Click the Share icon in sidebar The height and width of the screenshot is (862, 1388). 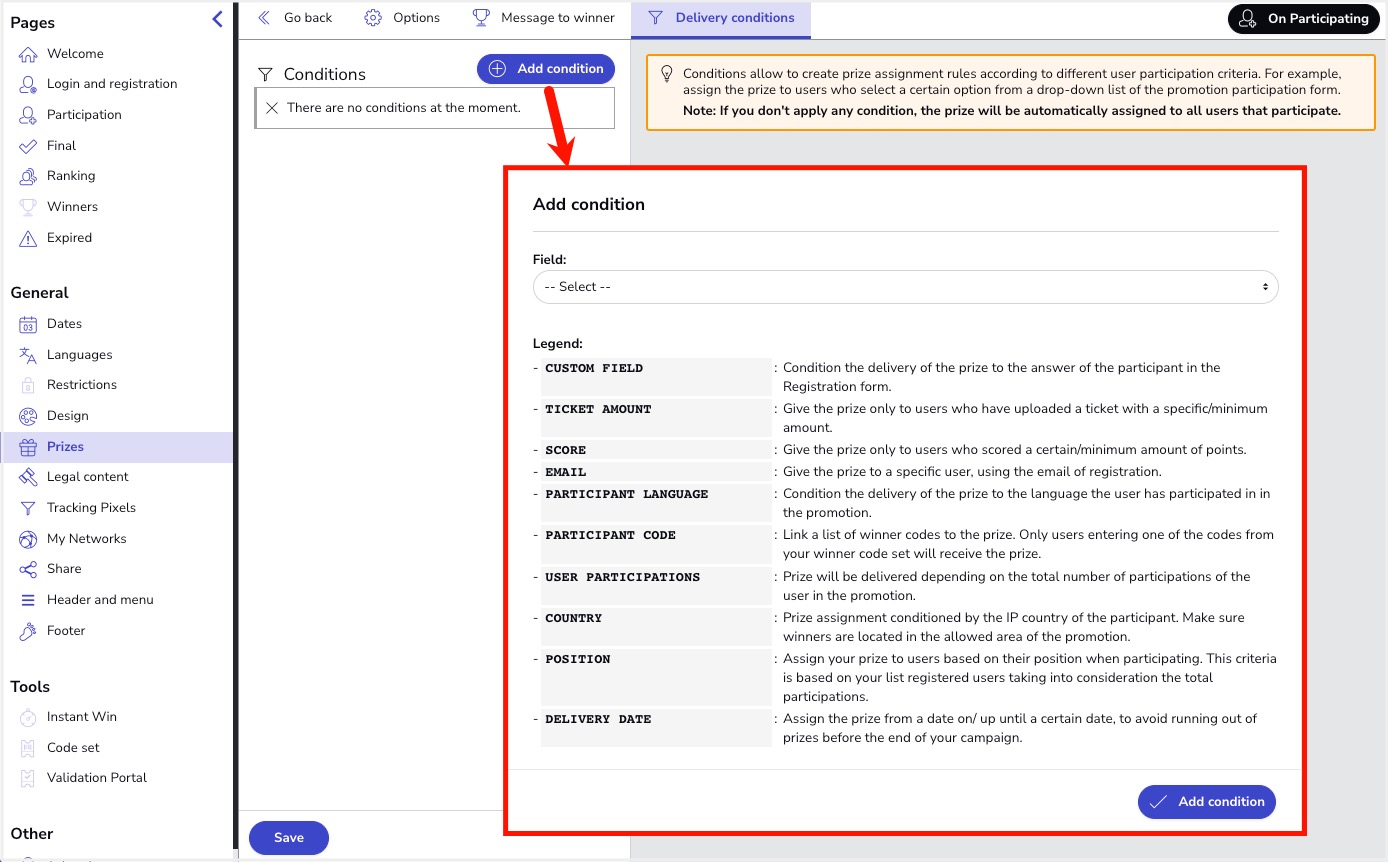coord(28,569)
